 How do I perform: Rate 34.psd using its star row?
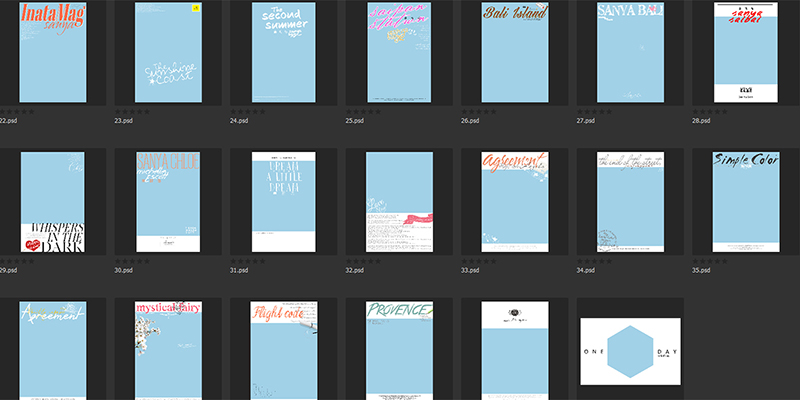click(595, 261)
